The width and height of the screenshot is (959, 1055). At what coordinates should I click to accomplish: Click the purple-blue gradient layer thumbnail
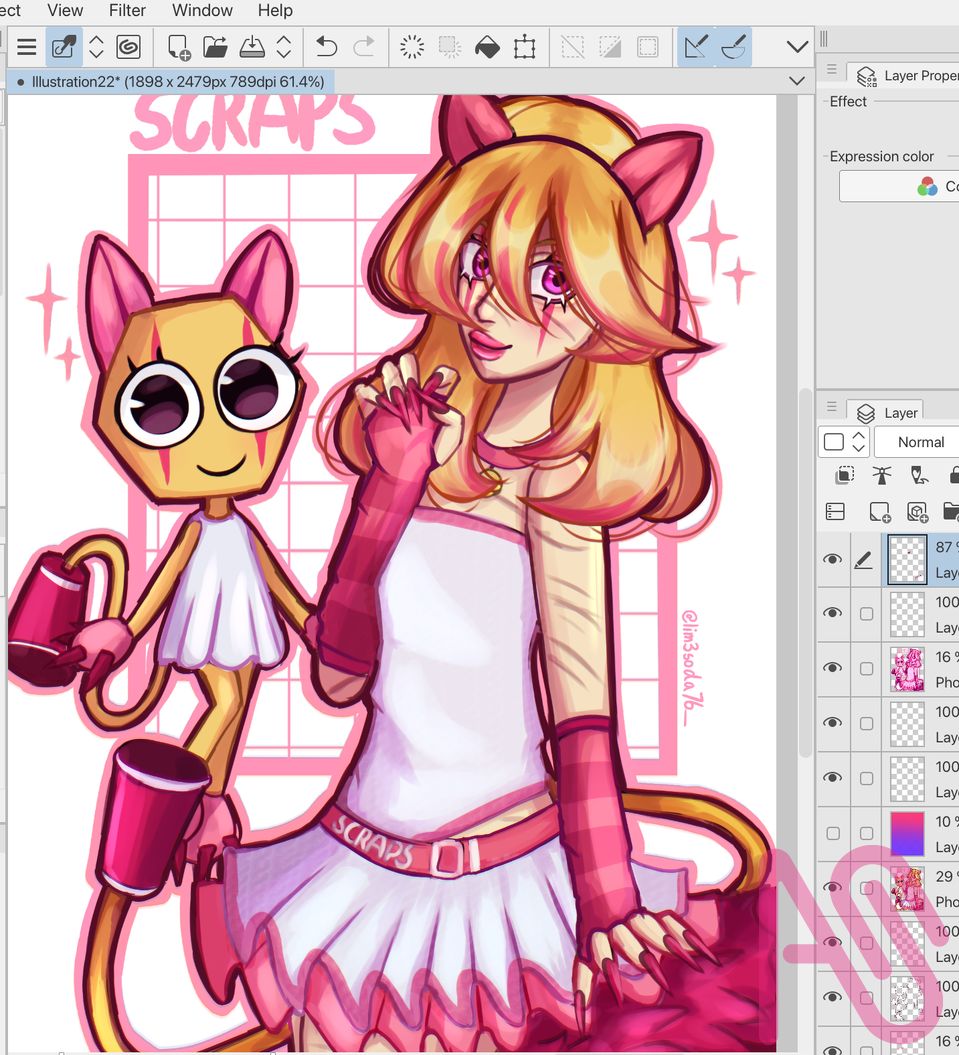click(907, 832)
